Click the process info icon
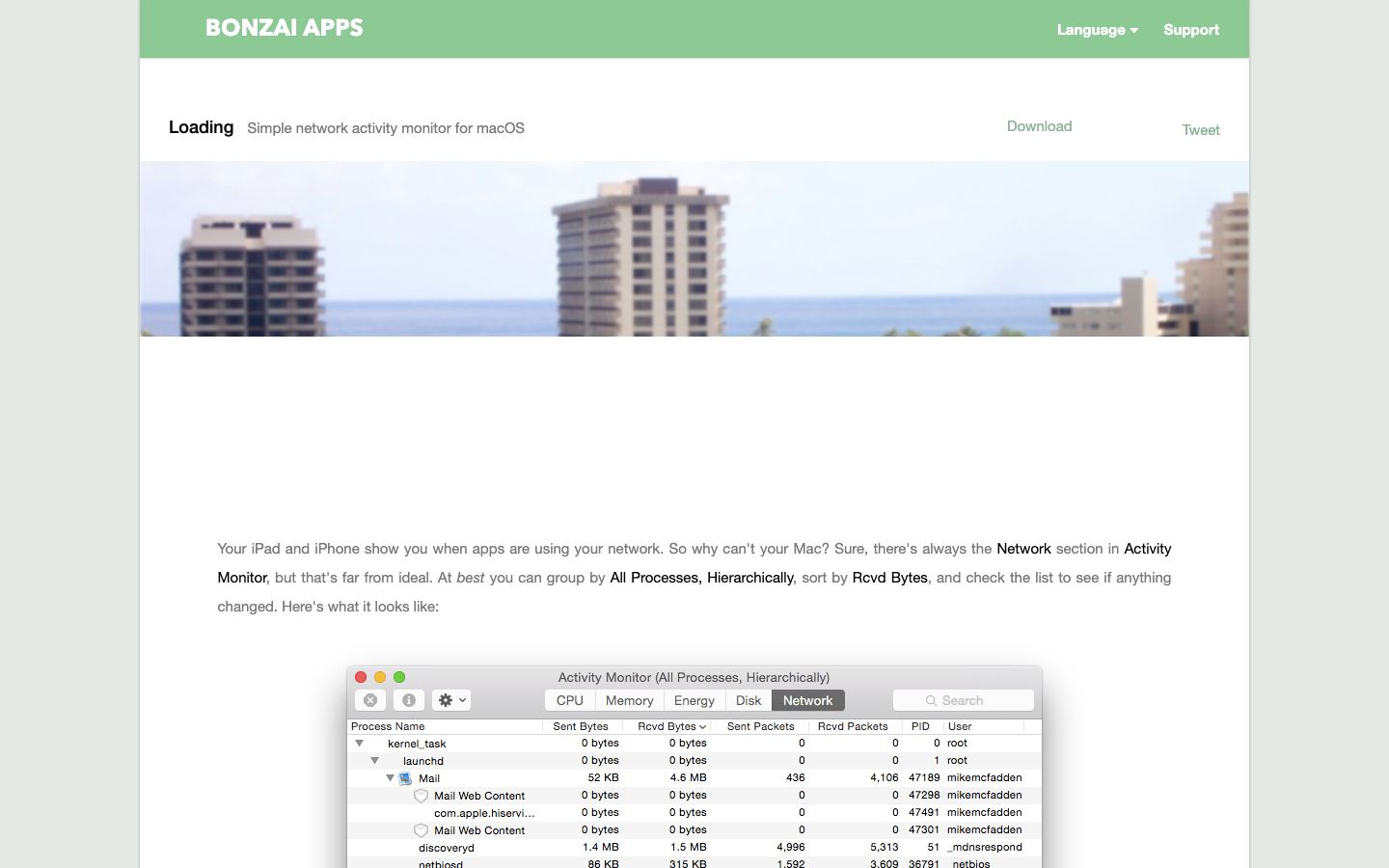Screen dimensions: 1389x868 [409, 700]
